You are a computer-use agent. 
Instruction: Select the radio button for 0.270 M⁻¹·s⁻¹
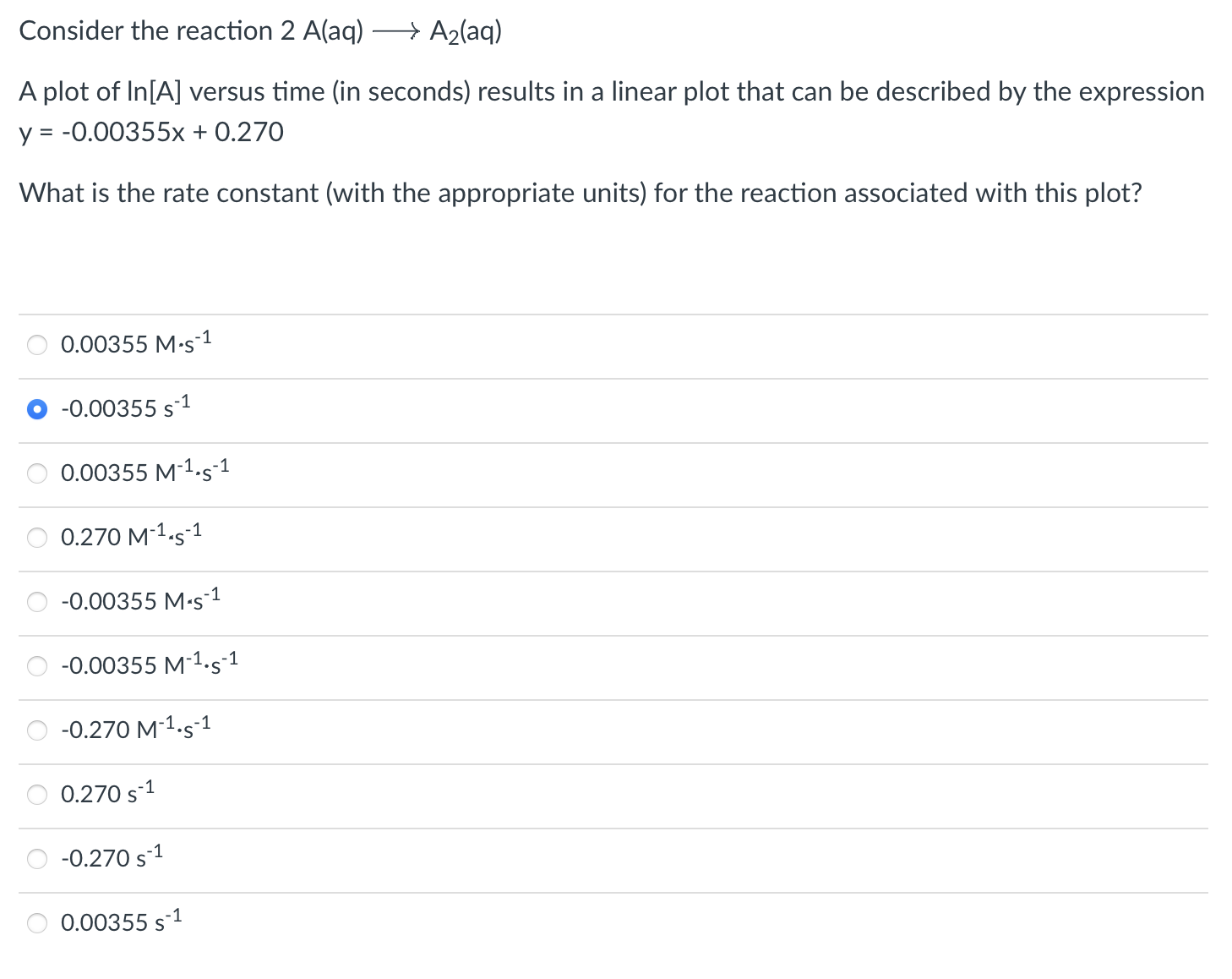pyautogui.click(x=37, y=538)
